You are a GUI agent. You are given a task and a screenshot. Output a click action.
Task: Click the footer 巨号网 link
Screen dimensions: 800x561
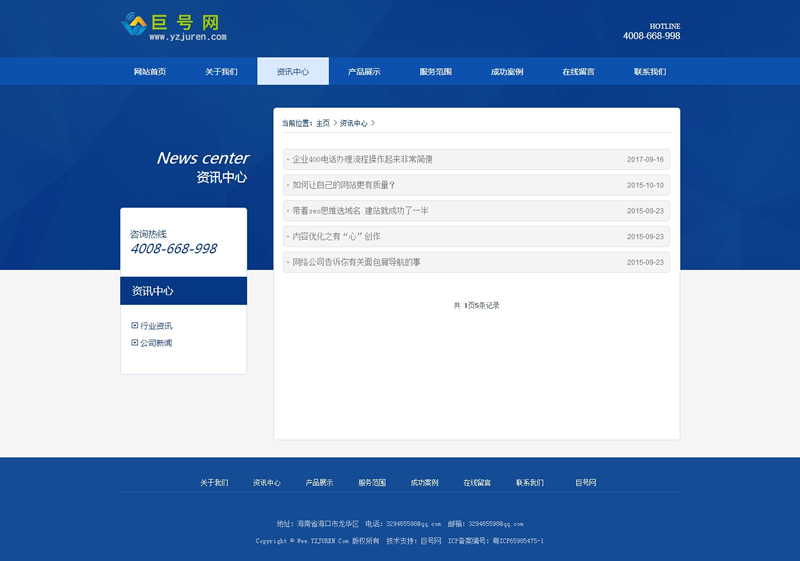[586, 483]
